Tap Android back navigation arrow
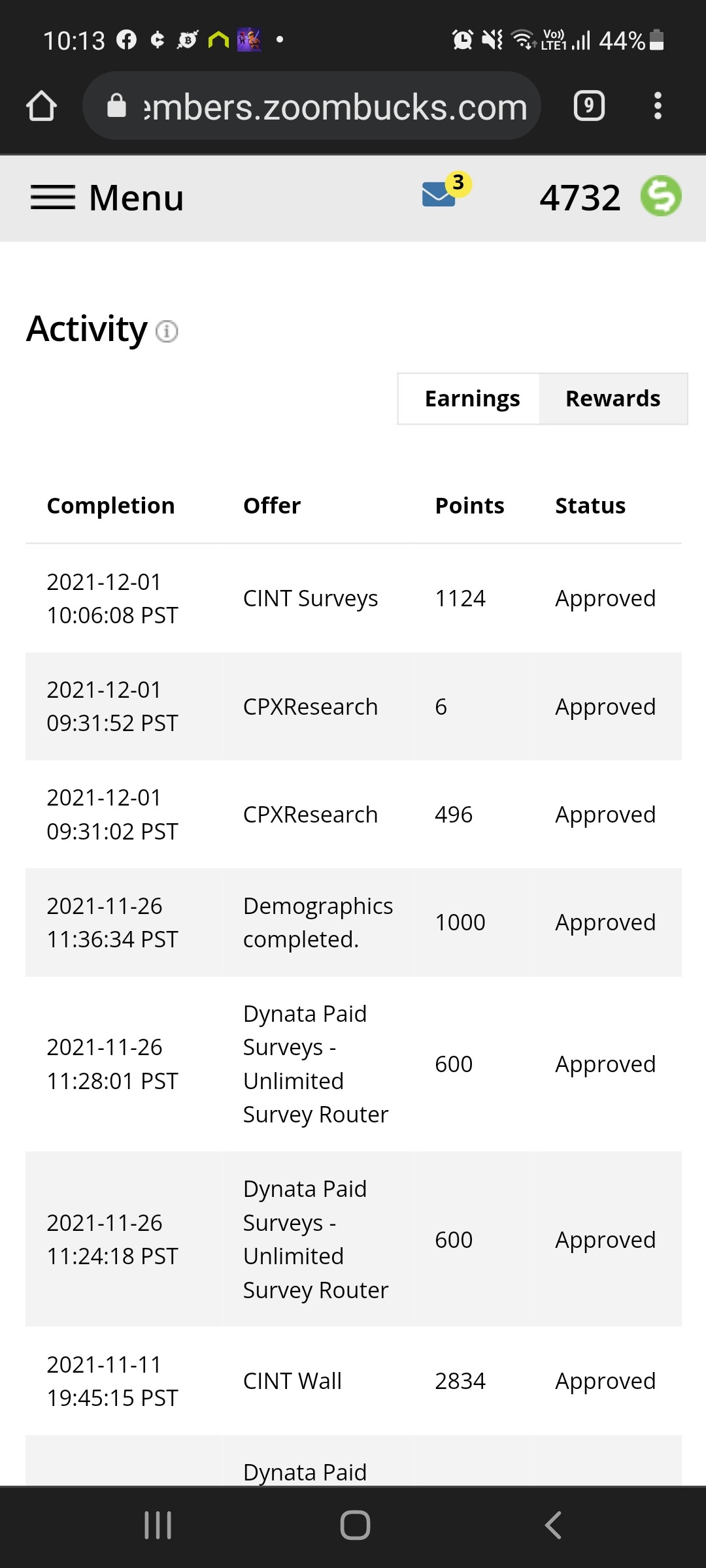This screenshot has width=706, height=1568. tap(553, 1526)
